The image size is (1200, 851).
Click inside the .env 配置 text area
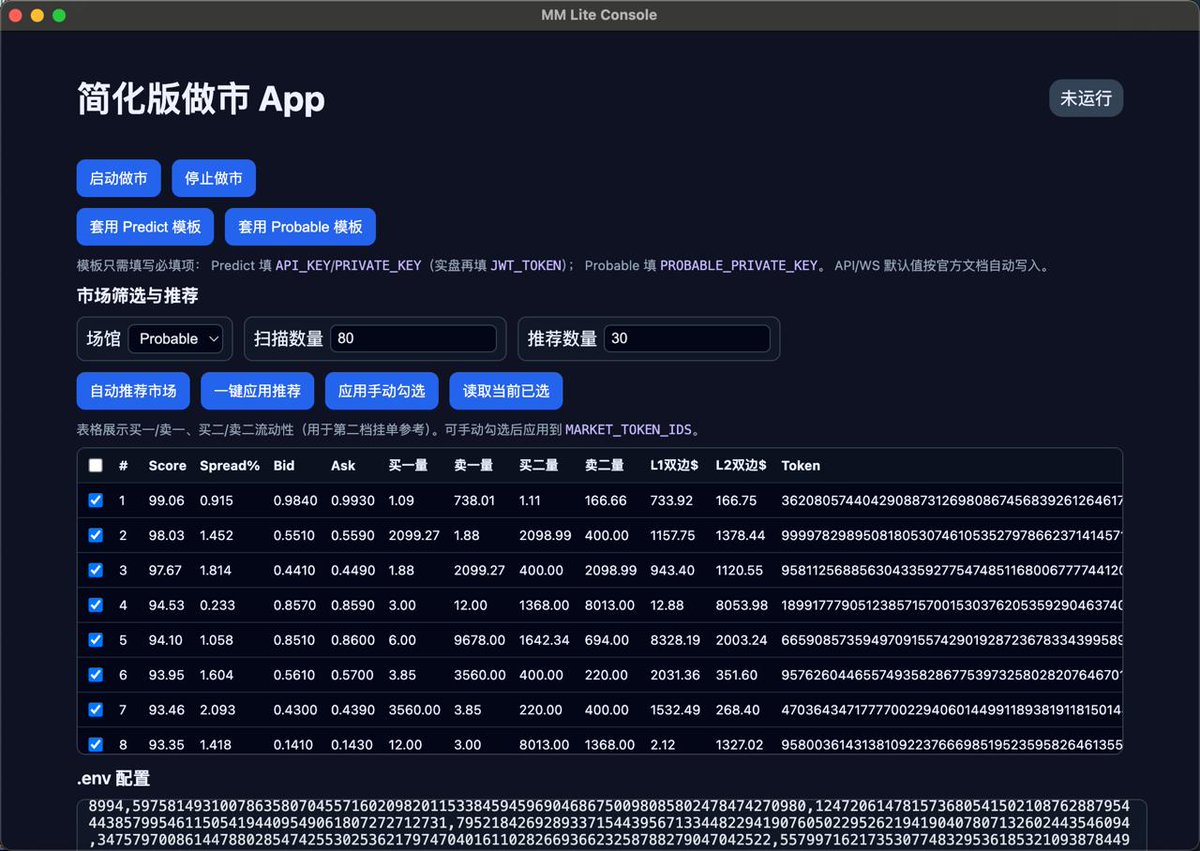(x=611, y=825)
